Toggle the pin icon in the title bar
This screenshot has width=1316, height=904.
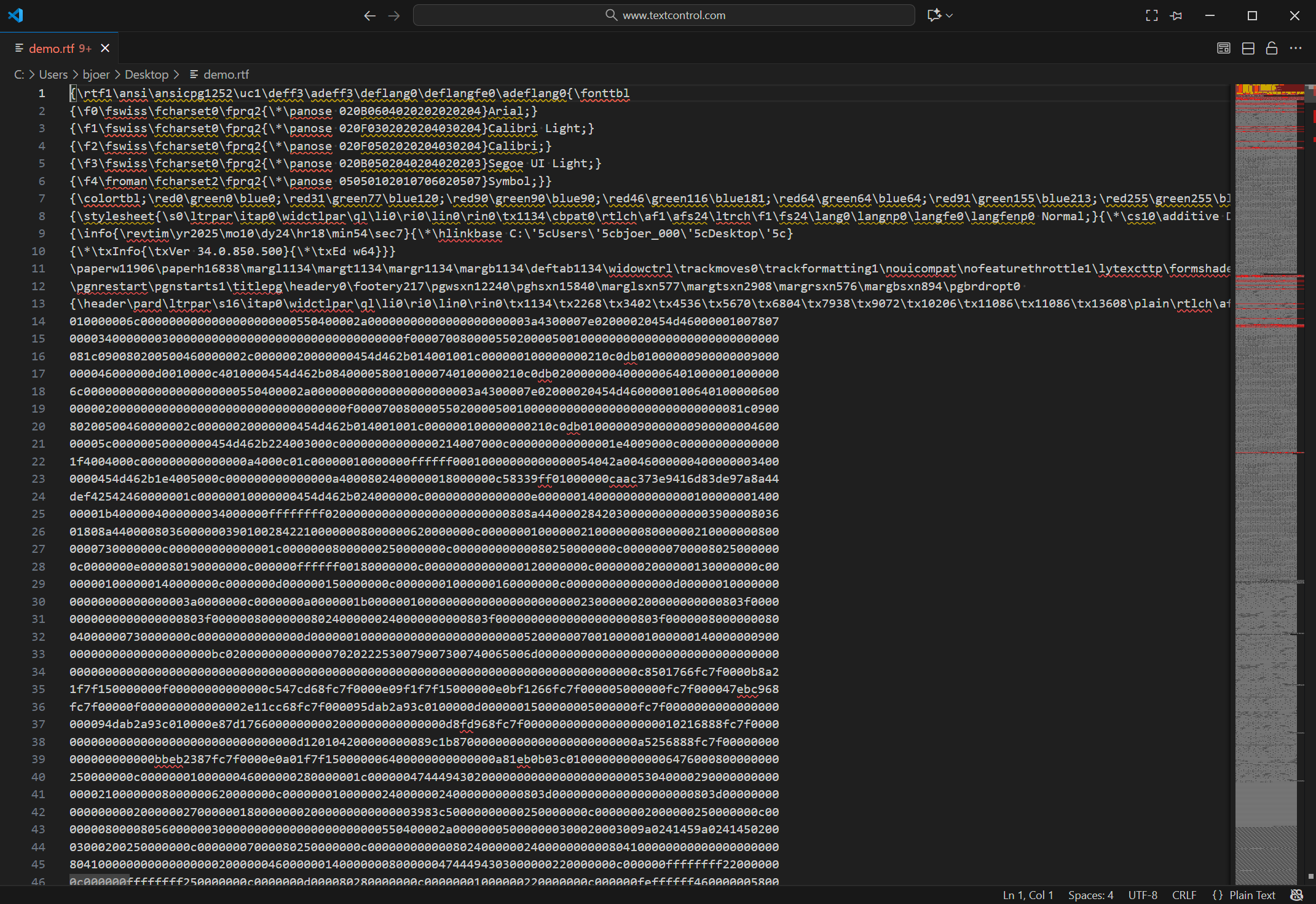click(x=1176, y=15)
